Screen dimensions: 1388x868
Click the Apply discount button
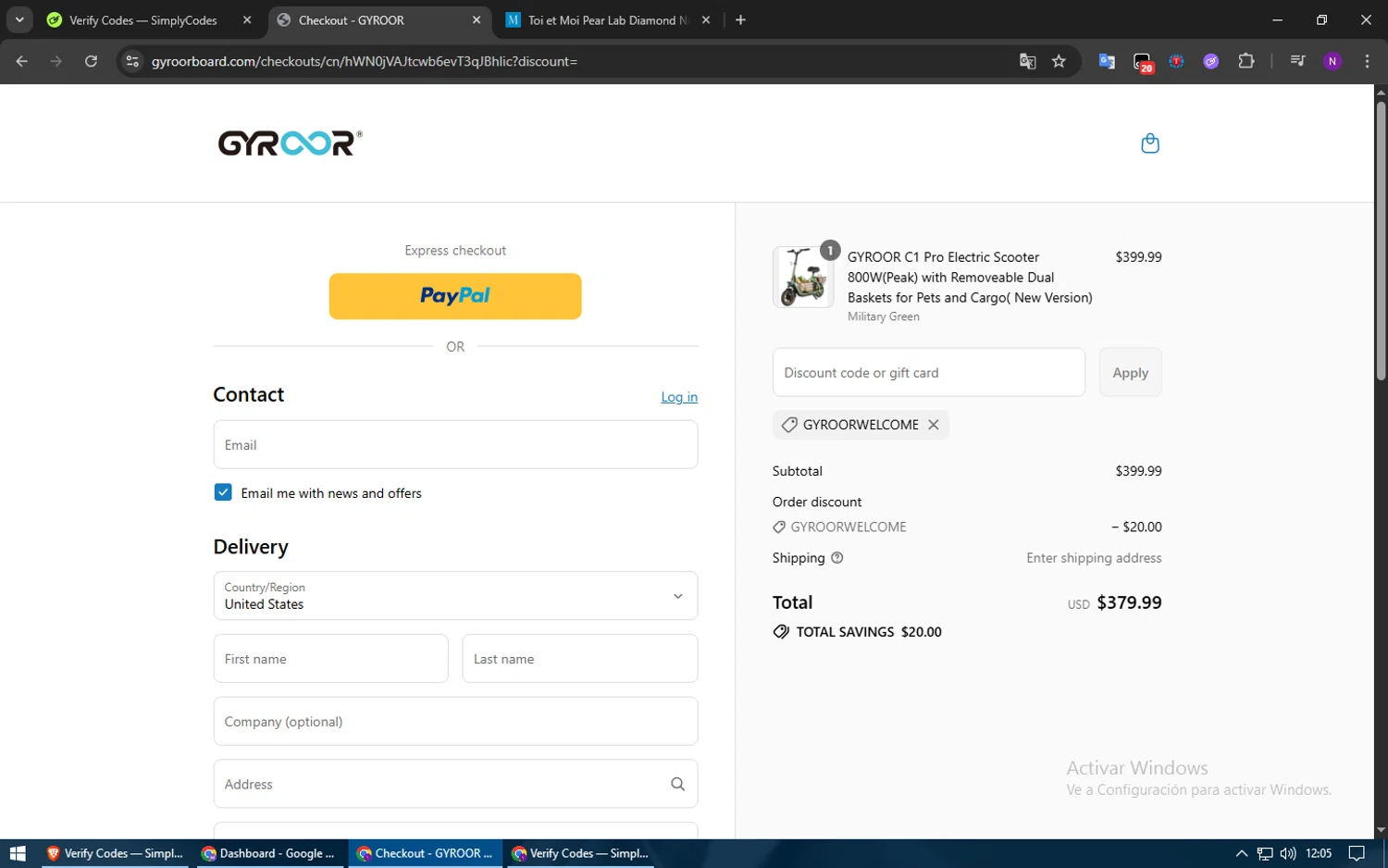[x=1130, y=373]
